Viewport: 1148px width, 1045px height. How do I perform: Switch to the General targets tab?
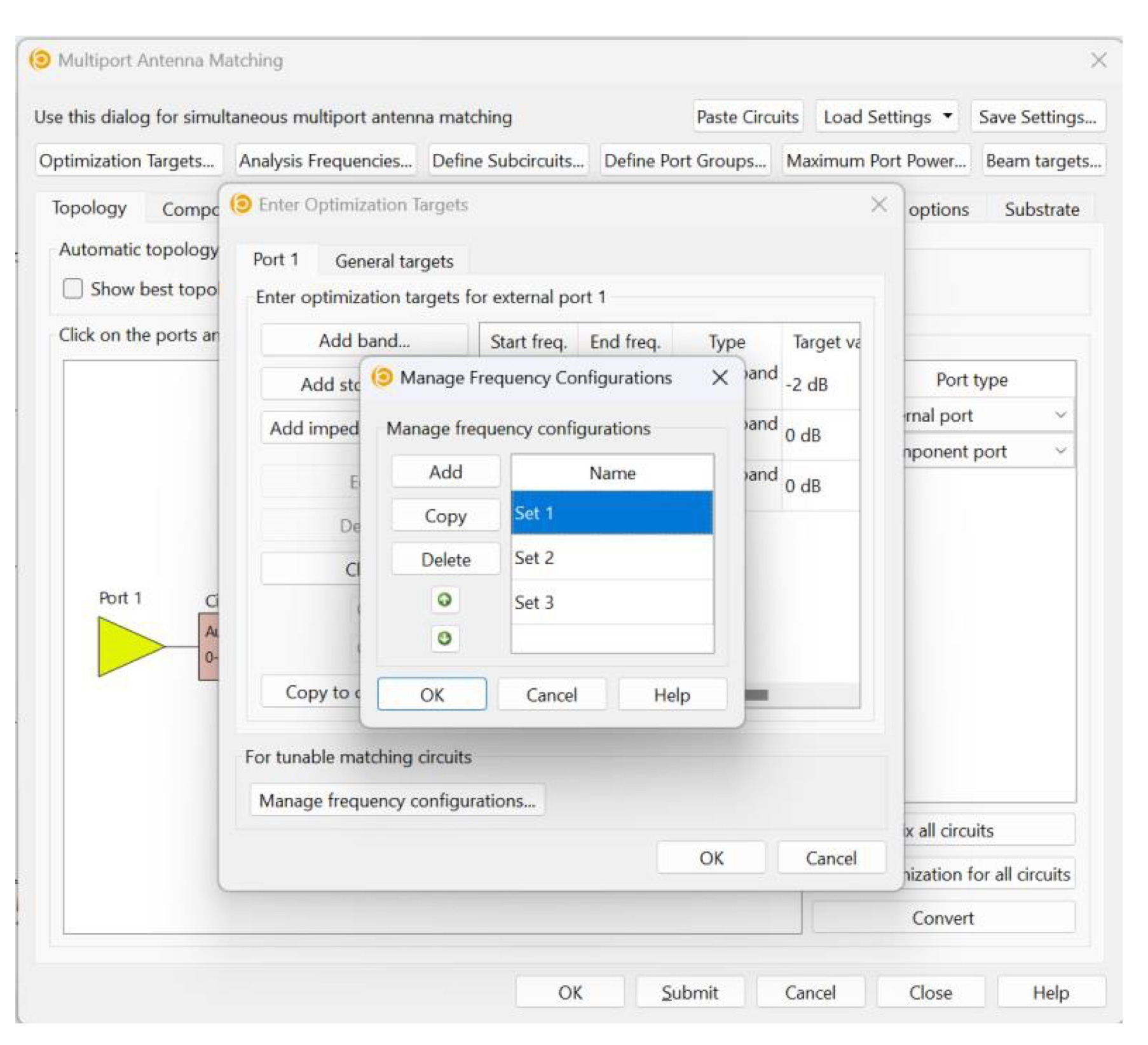394,261
